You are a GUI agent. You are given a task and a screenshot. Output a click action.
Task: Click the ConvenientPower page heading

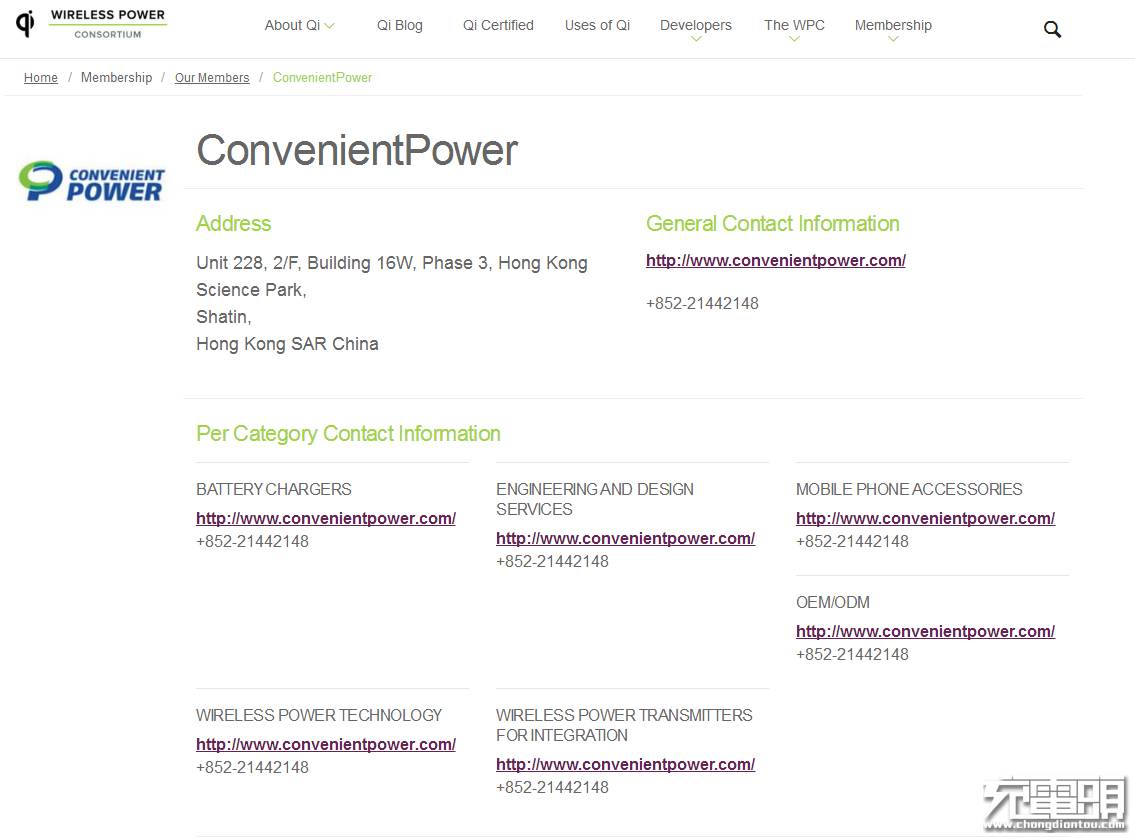tap(357, 151)
